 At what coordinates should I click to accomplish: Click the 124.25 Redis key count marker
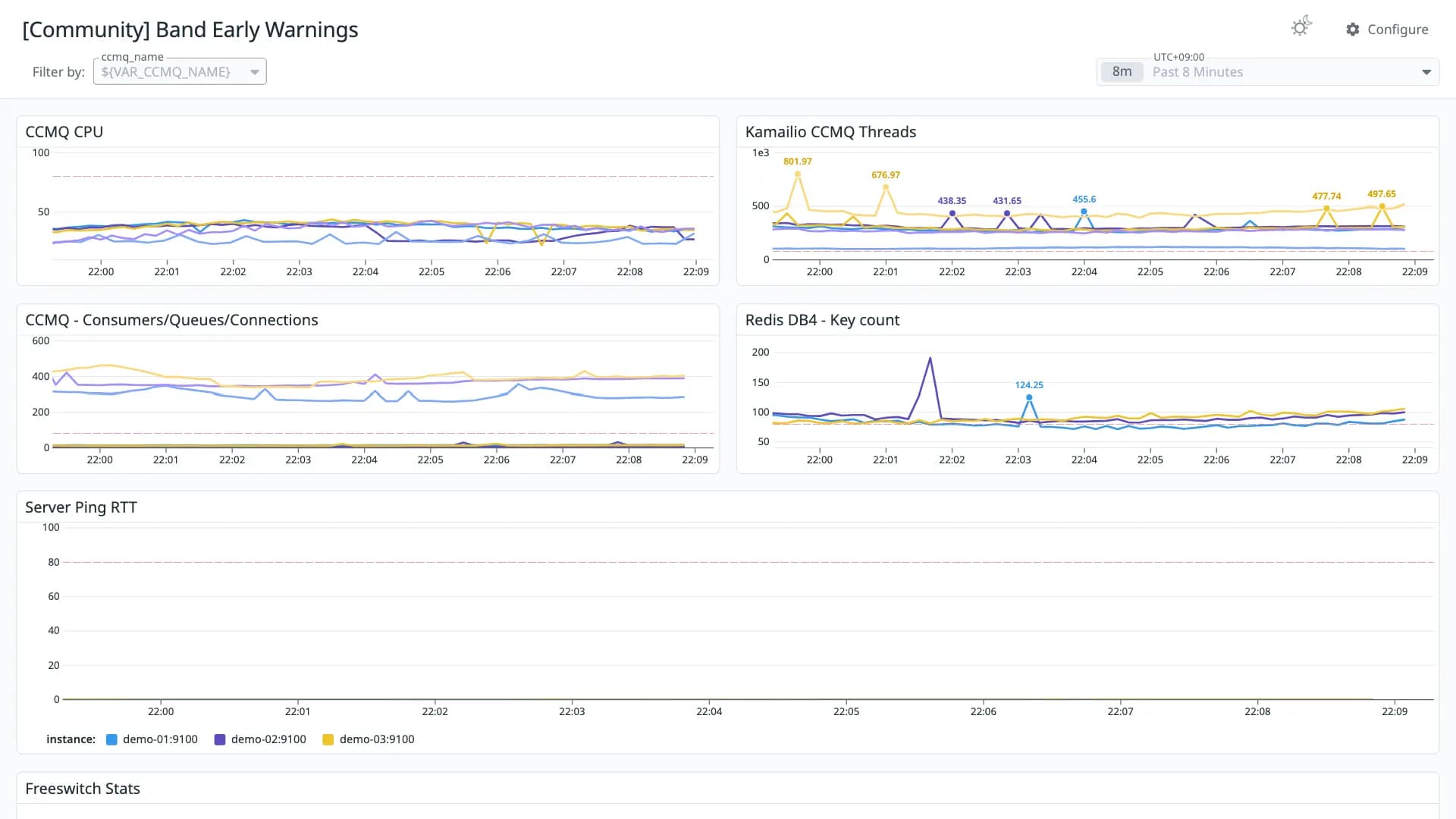click(1029, 397)
